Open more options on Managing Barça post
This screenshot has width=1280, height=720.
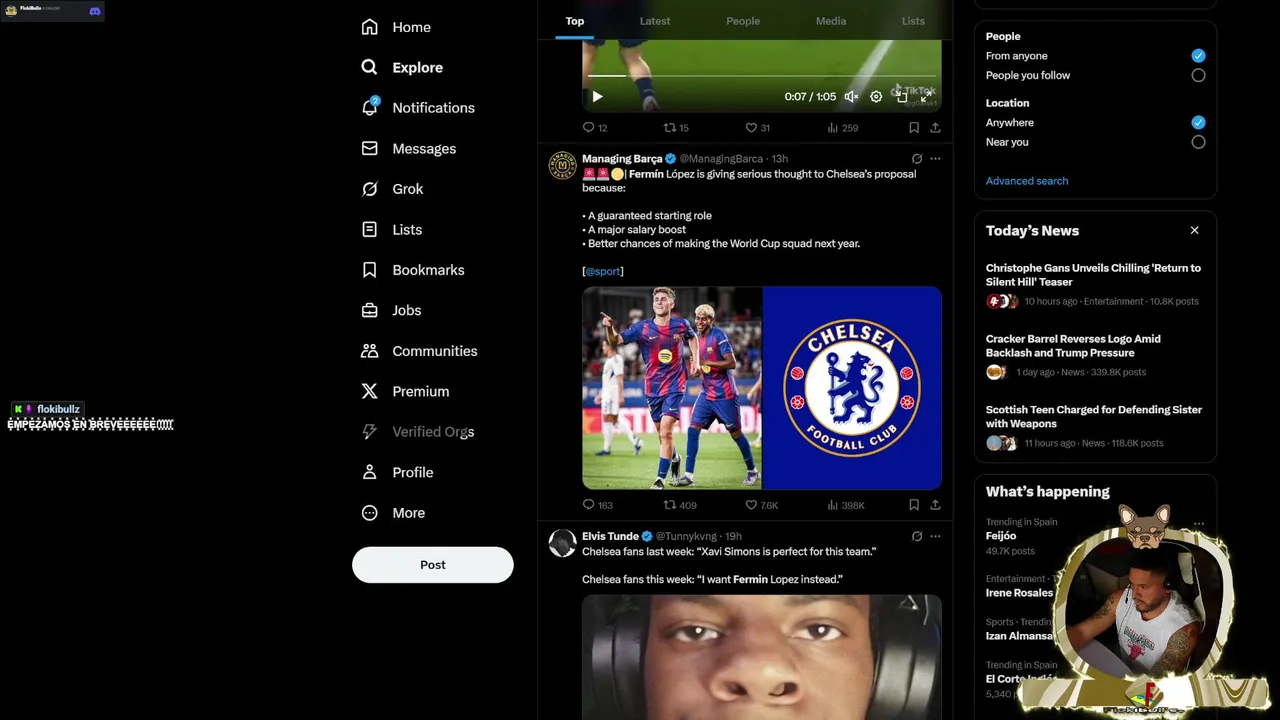click(x=935, y=159)
